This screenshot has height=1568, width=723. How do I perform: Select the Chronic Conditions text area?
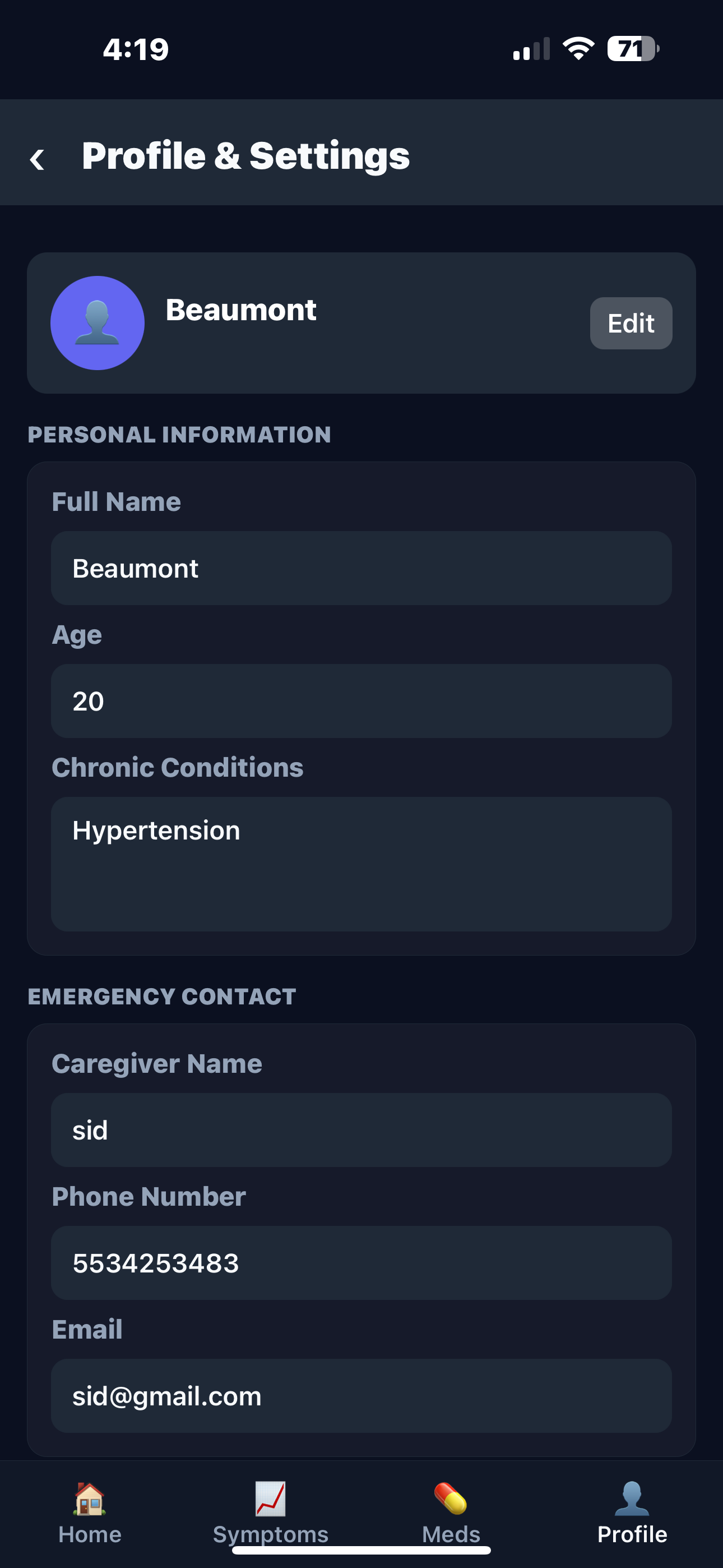pyautogui.click(x=361, y=864)
